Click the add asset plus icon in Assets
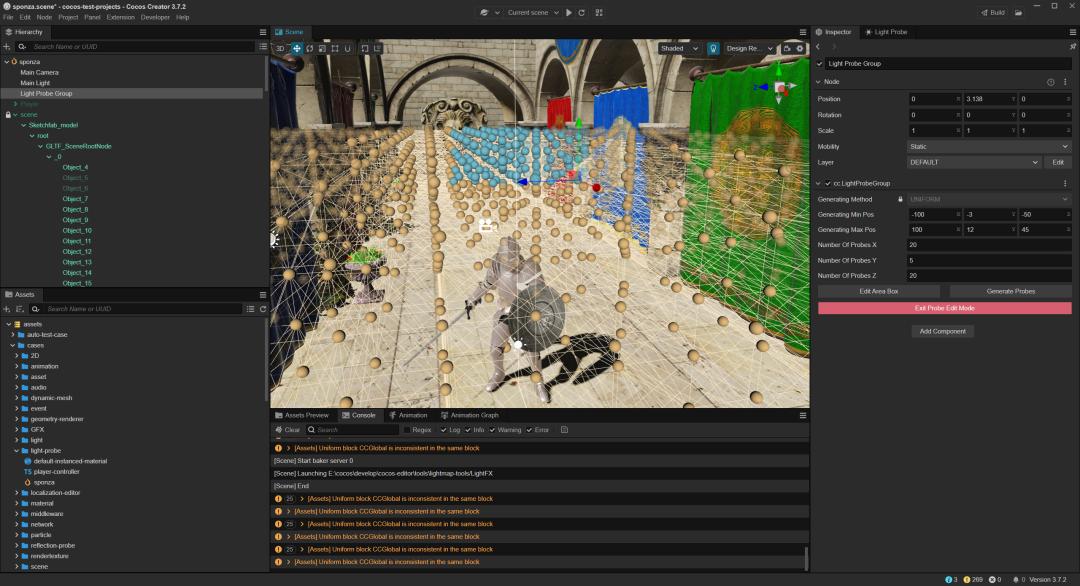This screenshot has width=1080, height=586. (7, 309)
